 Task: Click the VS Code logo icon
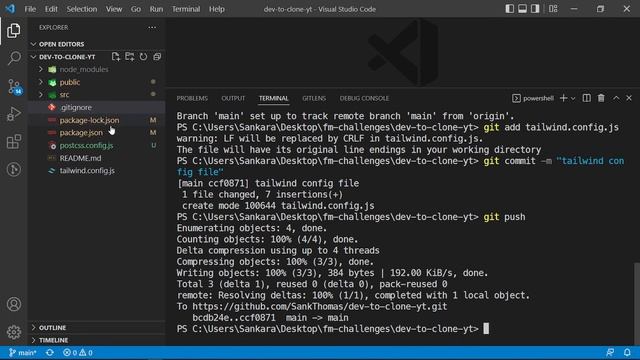pyautogui.click(x=10, y=9)
